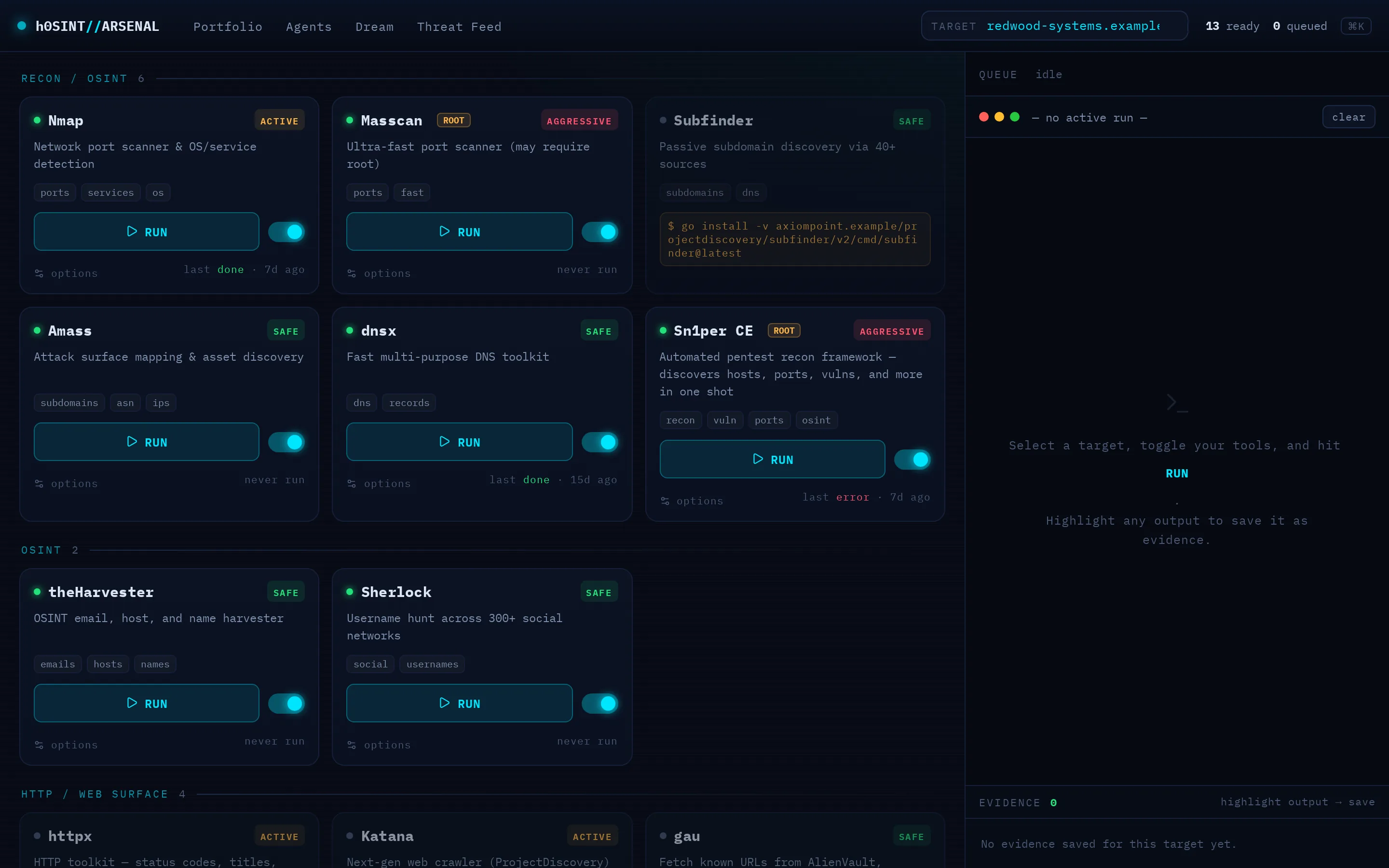Click Masscan green status dot

coord(350,120)
